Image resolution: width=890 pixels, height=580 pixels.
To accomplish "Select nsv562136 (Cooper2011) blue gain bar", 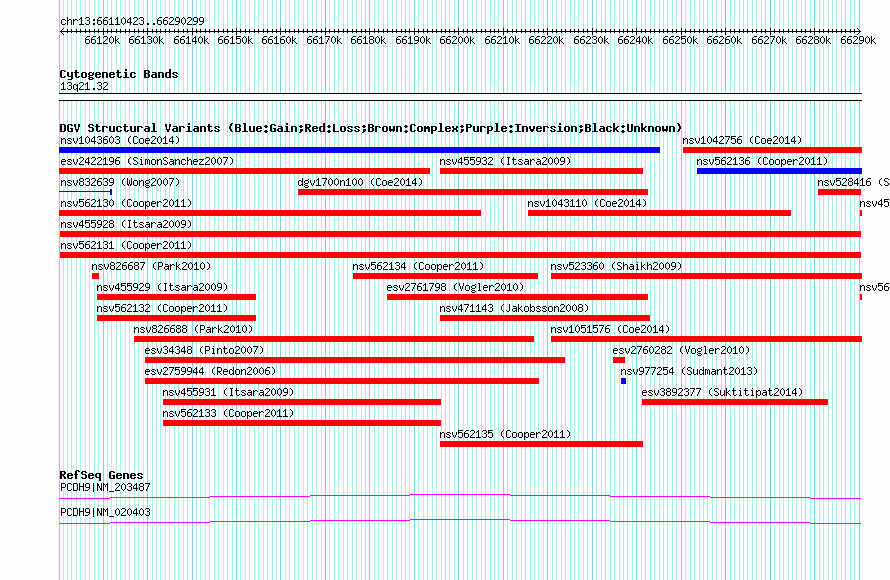I will 779,171.
